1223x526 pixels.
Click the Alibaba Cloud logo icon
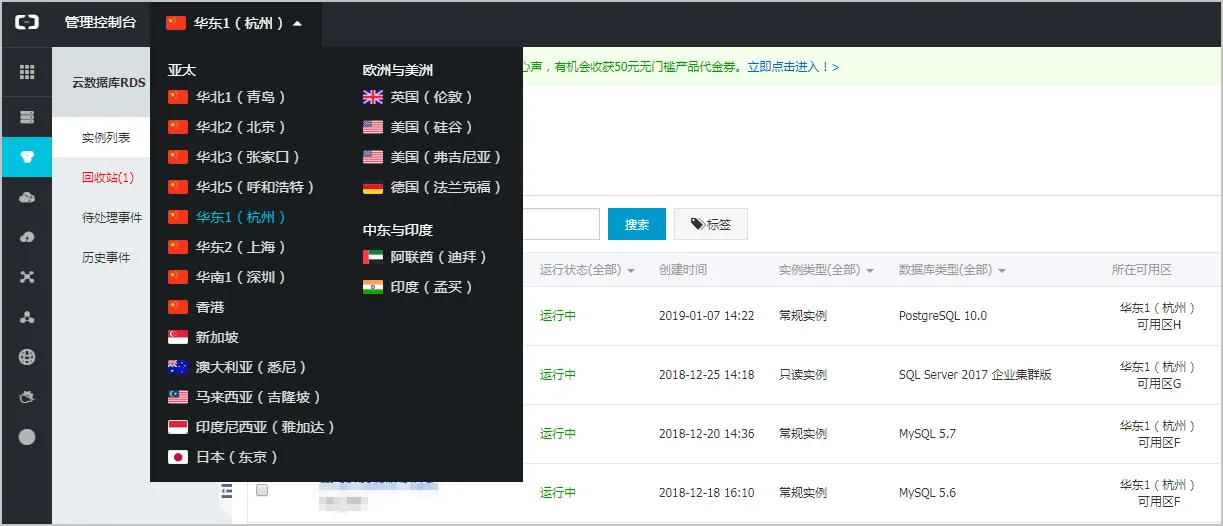(26, 22)
